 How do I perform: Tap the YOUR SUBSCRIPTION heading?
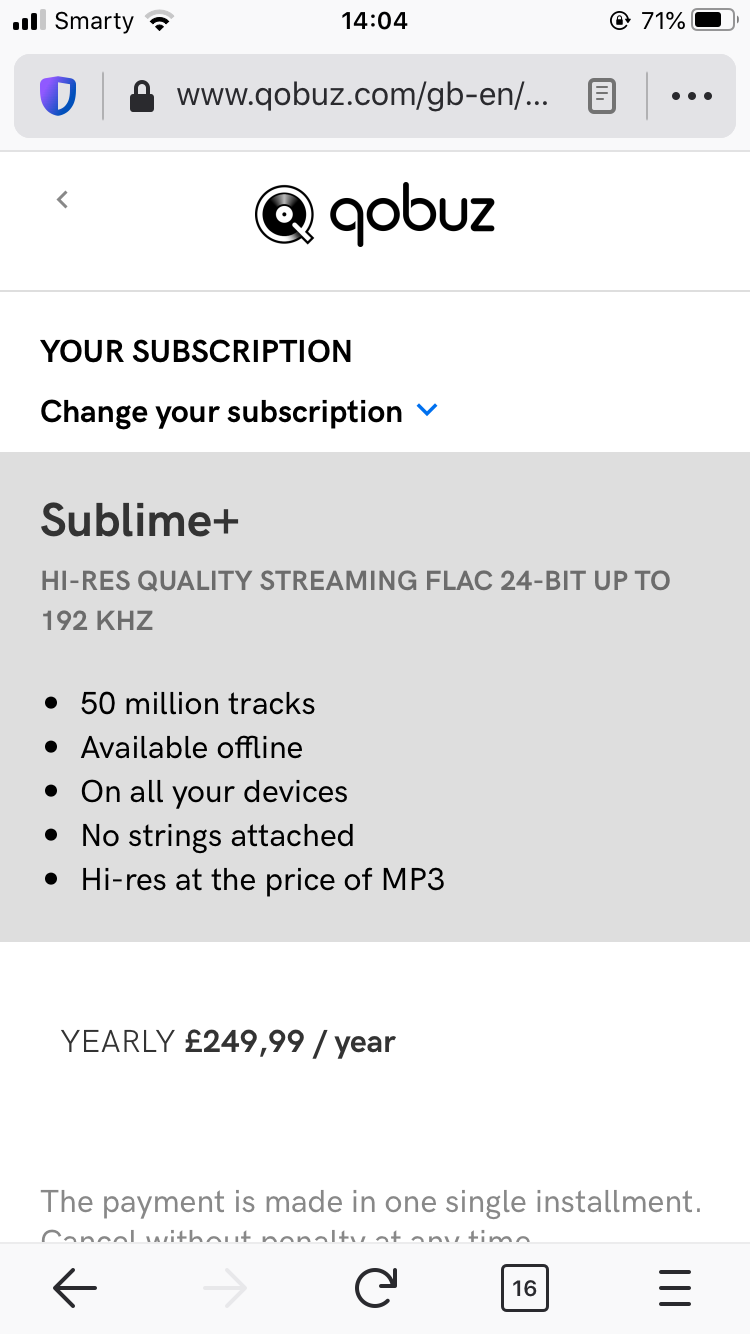pyautogui.click(x=196, y=352)
